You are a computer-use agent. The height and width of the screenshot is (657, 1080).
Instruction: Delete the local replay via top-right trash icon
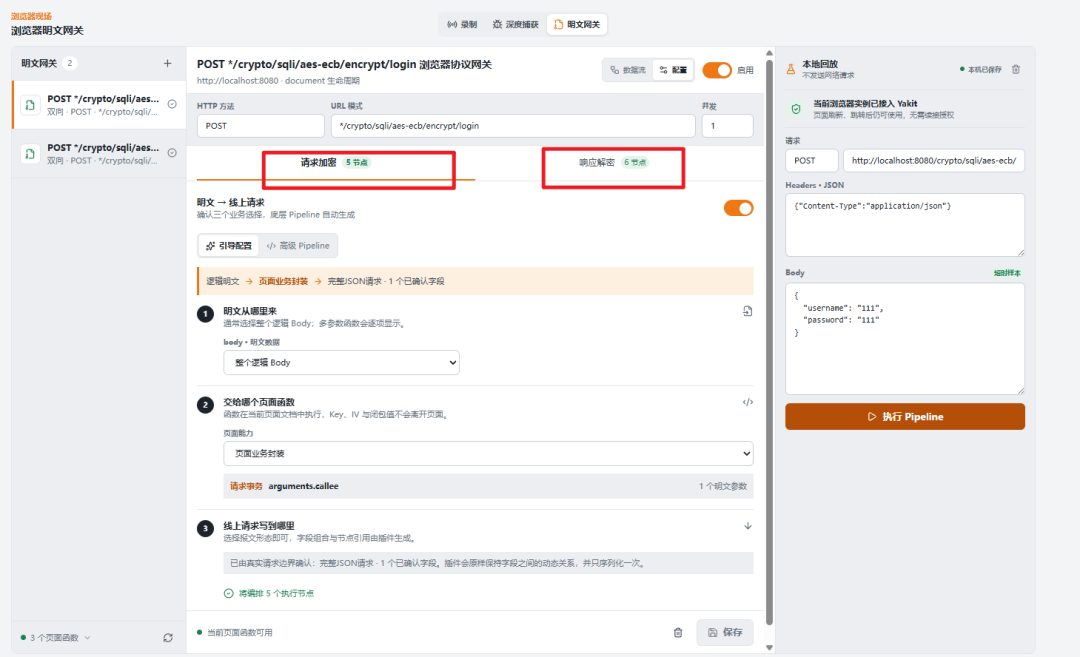[x=1016, y=70]
